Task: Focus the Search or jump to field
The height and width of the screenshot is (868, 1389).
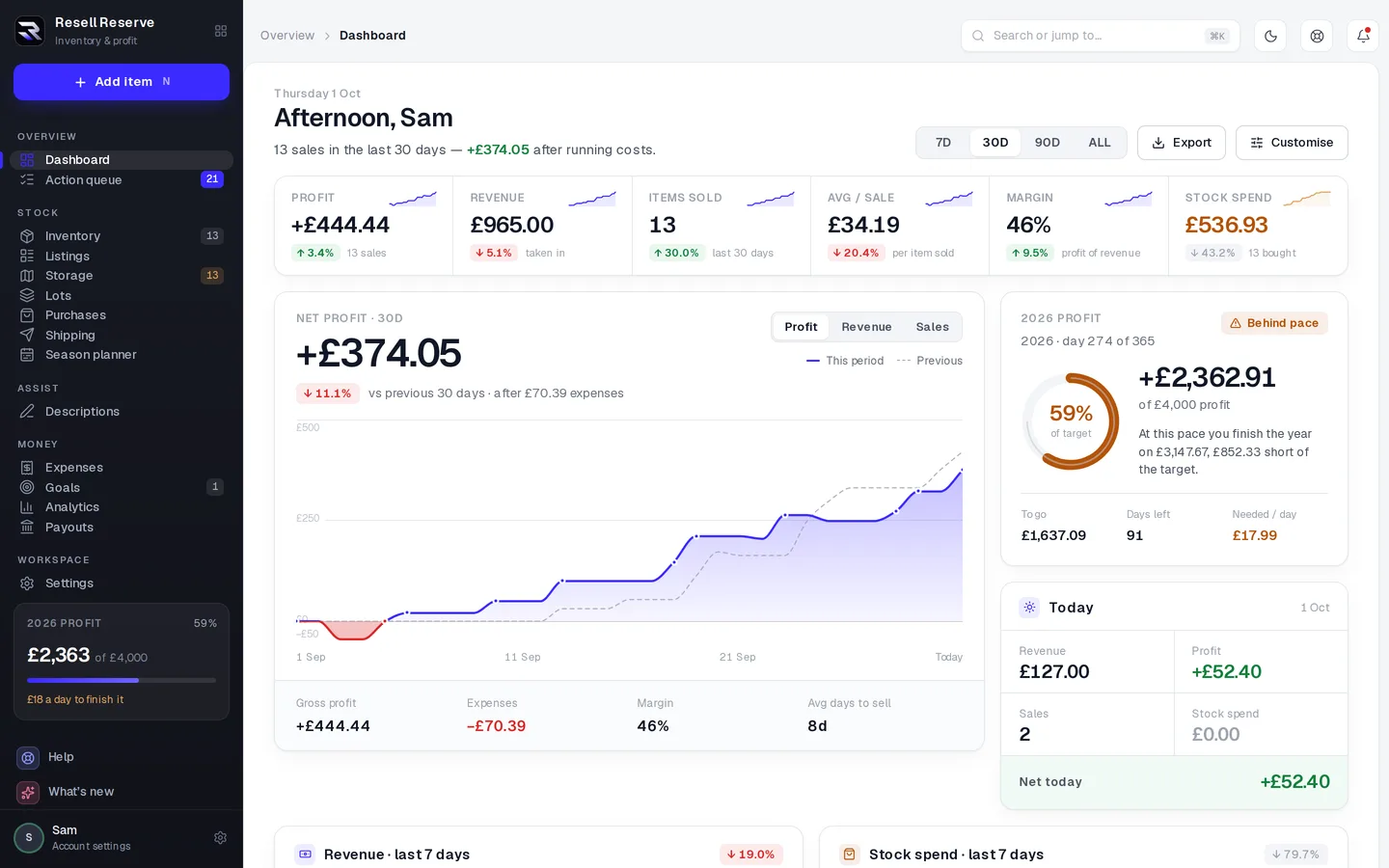Action: click(1101, 36)
